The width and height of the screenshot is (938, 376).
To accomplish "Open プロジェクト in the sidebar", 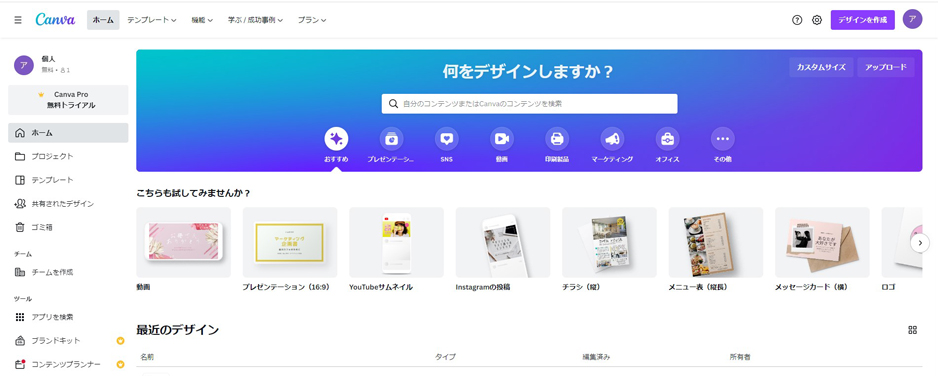I will 68,156.
